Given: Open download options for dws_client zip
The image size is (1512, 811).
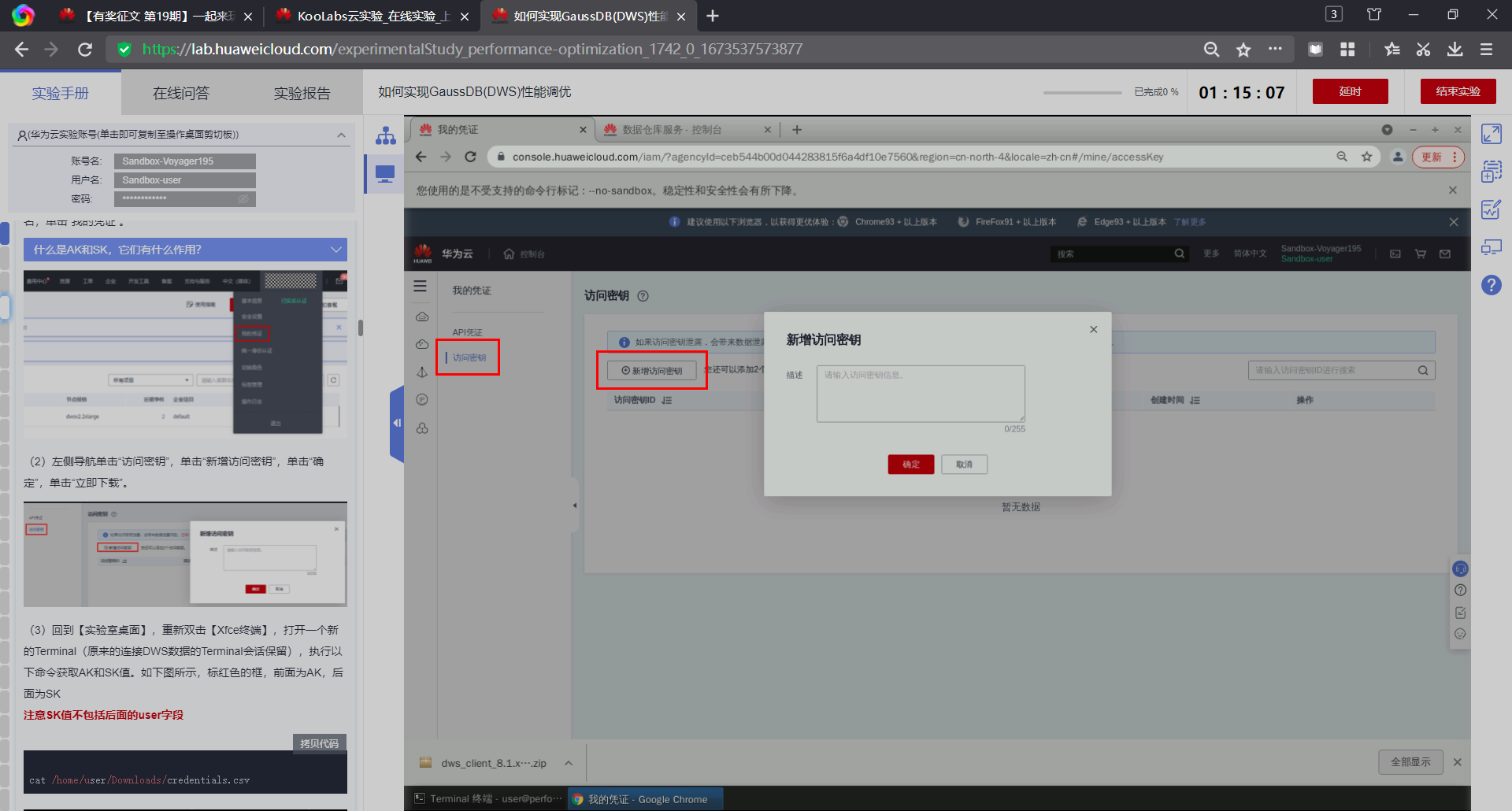Looking at the screenshot, I should pyautogui.click(x=569, y=763).
